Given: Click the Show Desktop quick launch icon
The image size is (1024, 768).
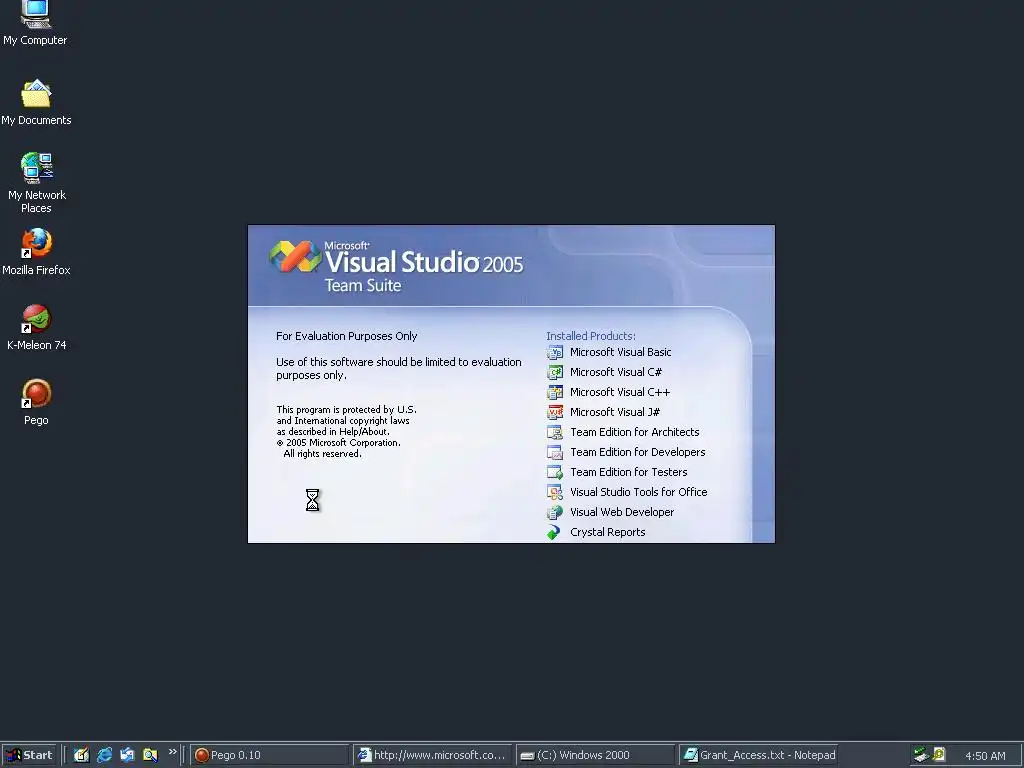Looking at the screenshot, I should (x=81, y=755).
